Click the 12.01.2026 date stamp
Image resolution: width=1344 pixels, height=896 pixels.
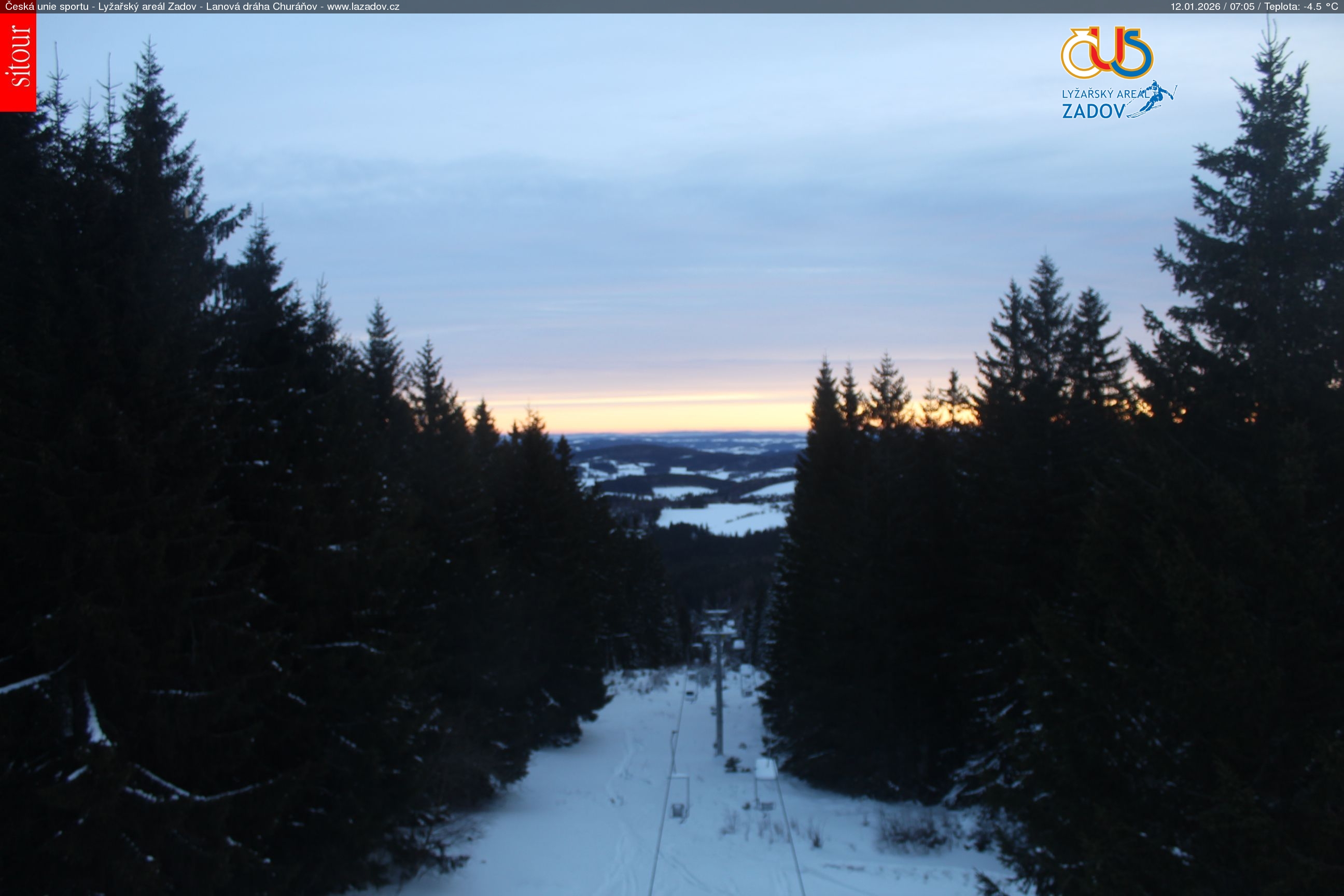tap(1195, 7)
